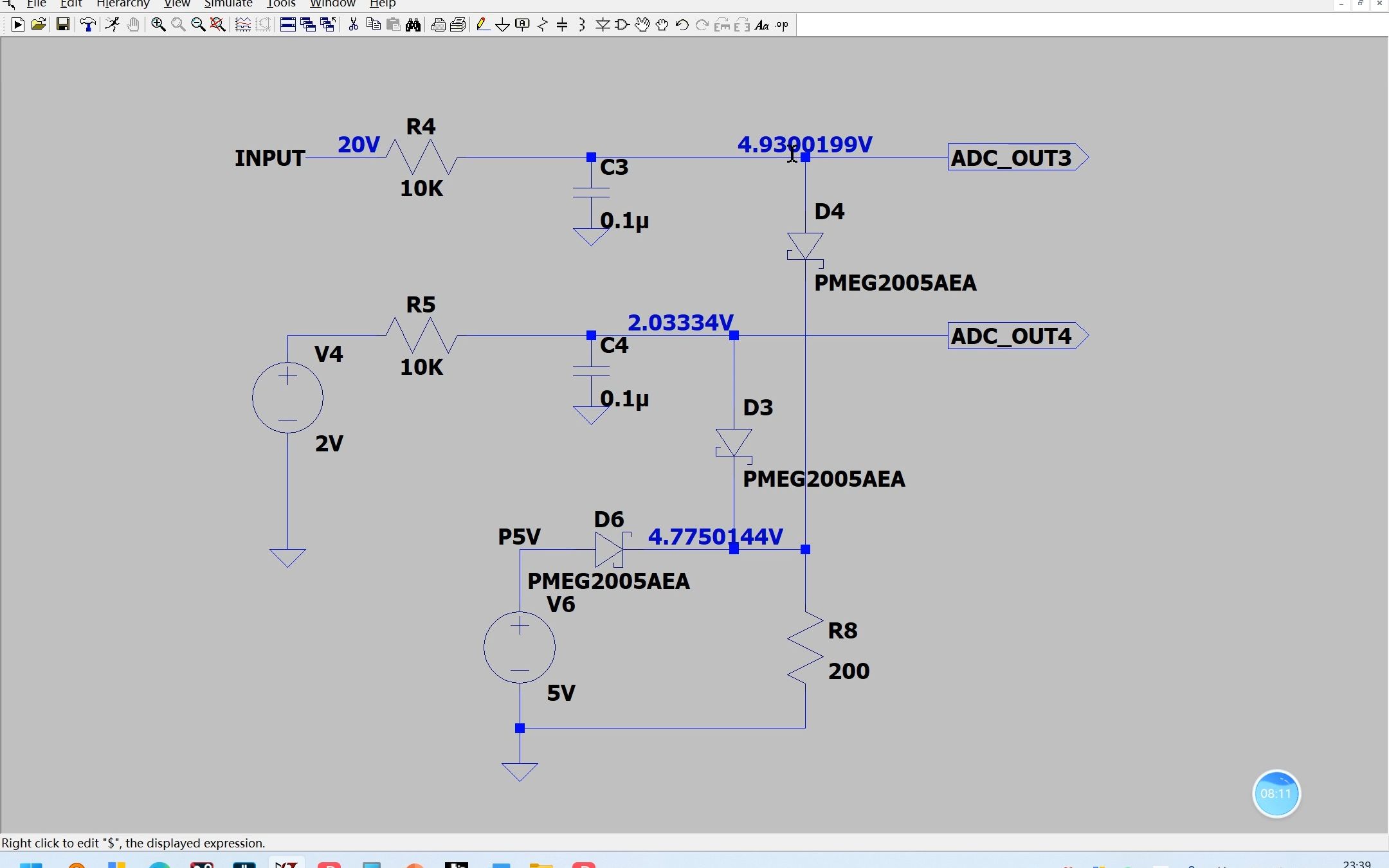This screenshot has height=868, width=1389.
Task: Click the Undo arrow icon
Action: coord(682,25)
